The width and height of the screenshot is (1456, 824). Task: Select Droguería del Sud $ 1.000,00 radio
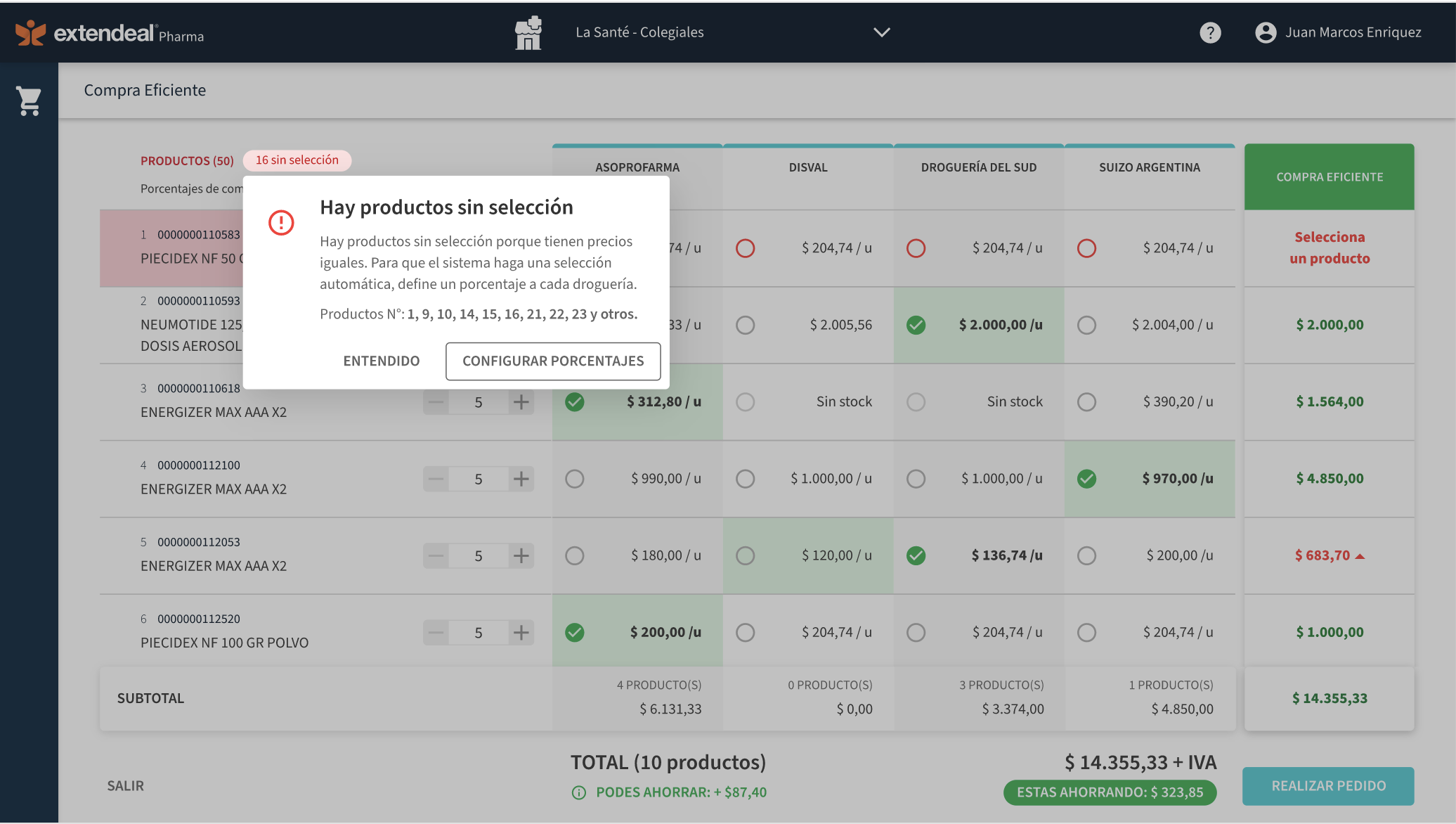916,479
